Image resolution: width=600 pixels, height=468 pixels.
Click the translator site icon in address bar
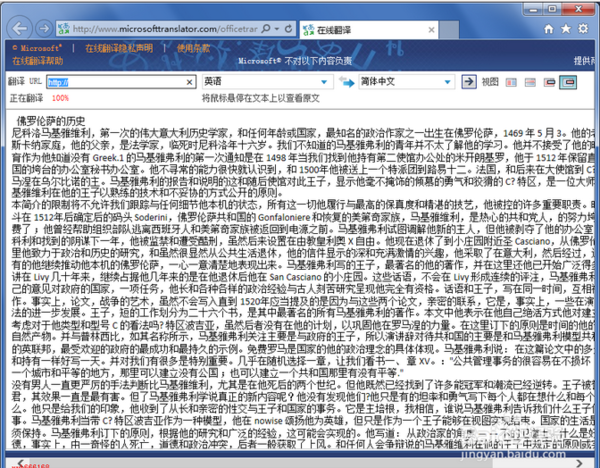(x=64, y=29)
